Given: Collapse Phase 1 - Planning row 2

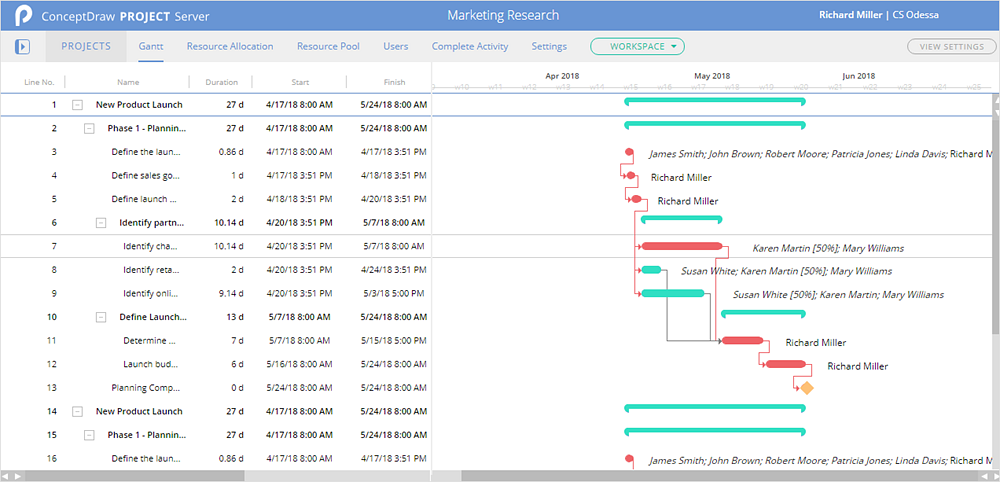Looking at the screenshot, I should click(x=89, y=128).
